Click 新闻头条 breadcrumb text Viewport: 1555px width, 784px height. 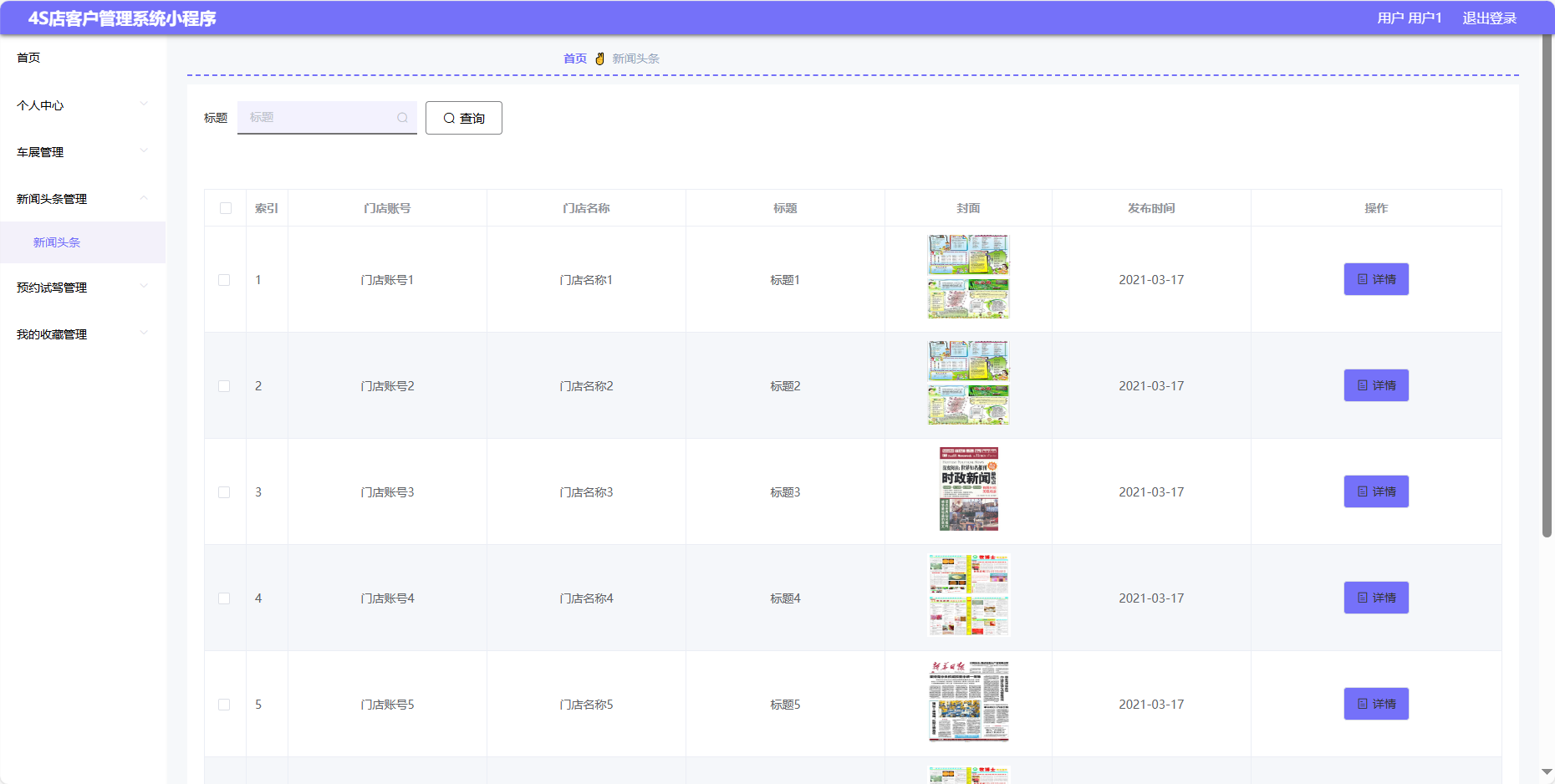(x=635, y=59)
